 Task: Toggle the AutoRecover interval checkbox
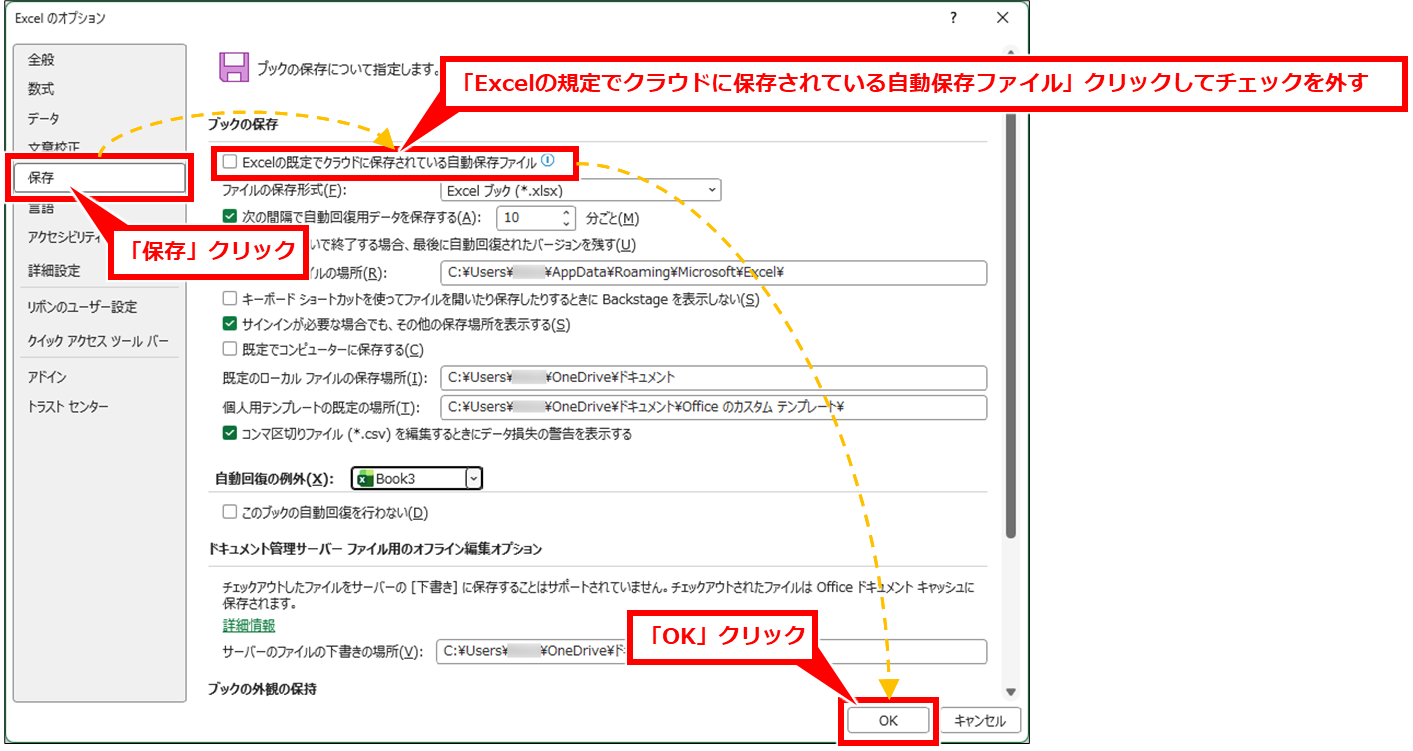pyautogui.click(x=230, y=218)
